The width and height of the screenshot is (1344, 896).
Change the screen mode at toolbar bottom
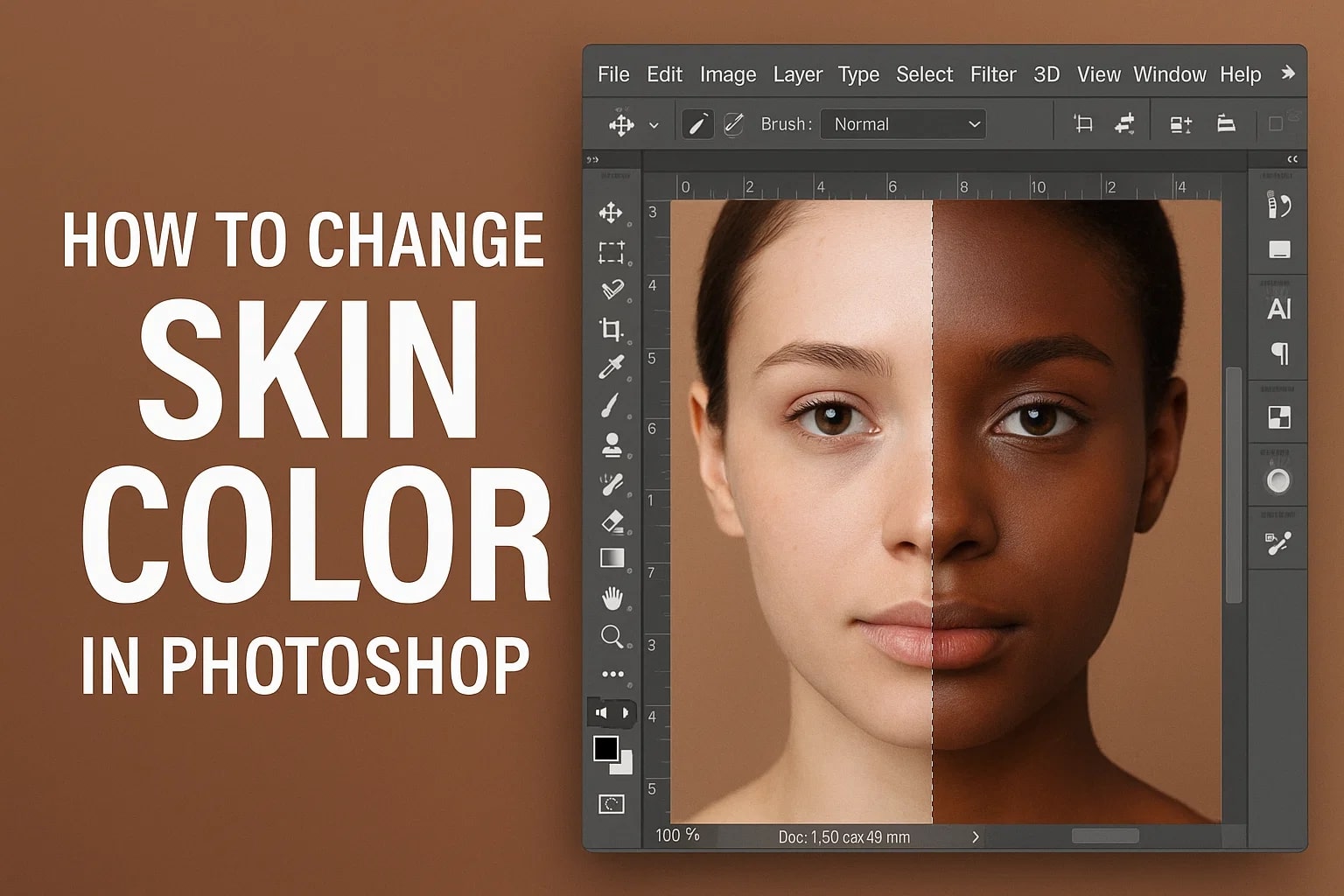click(x=611, y=804)
